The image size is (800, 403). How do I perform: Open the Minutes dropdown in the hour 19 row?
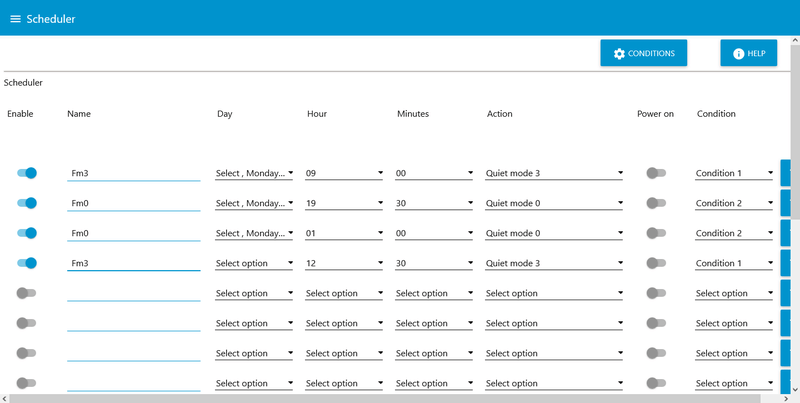tap(434, 204)
